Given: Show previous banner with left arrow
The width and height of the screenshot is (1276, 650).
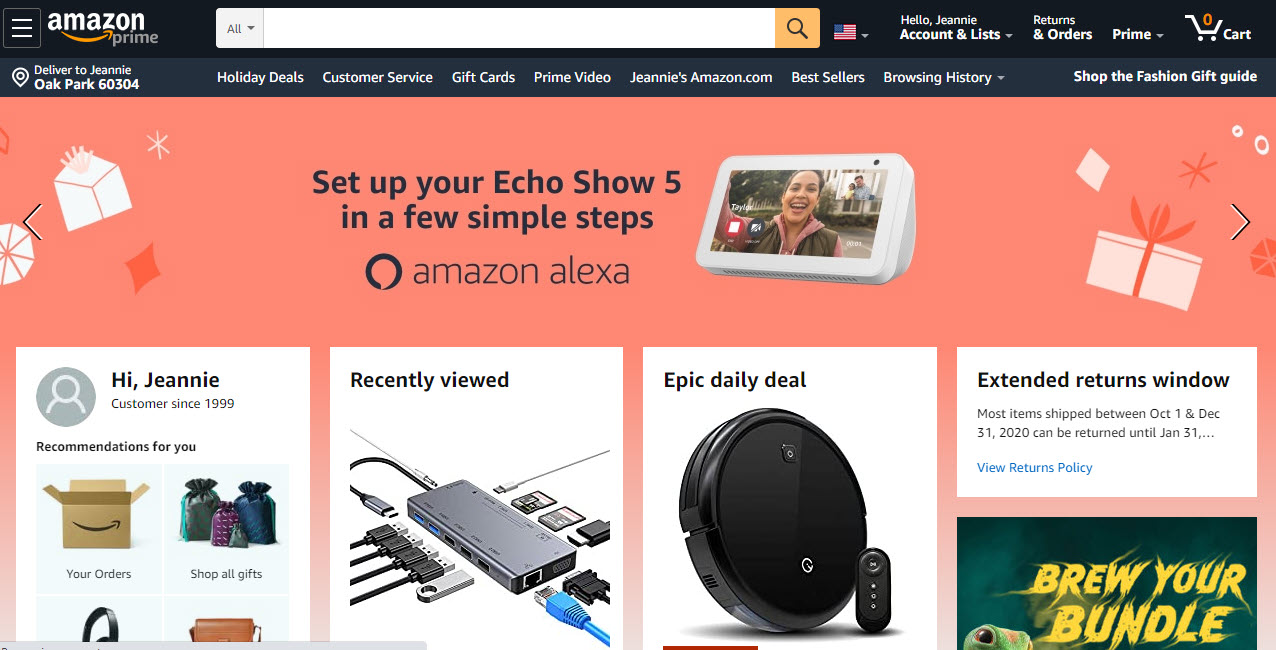Looking at the screenshot, I should coord(32,222).
